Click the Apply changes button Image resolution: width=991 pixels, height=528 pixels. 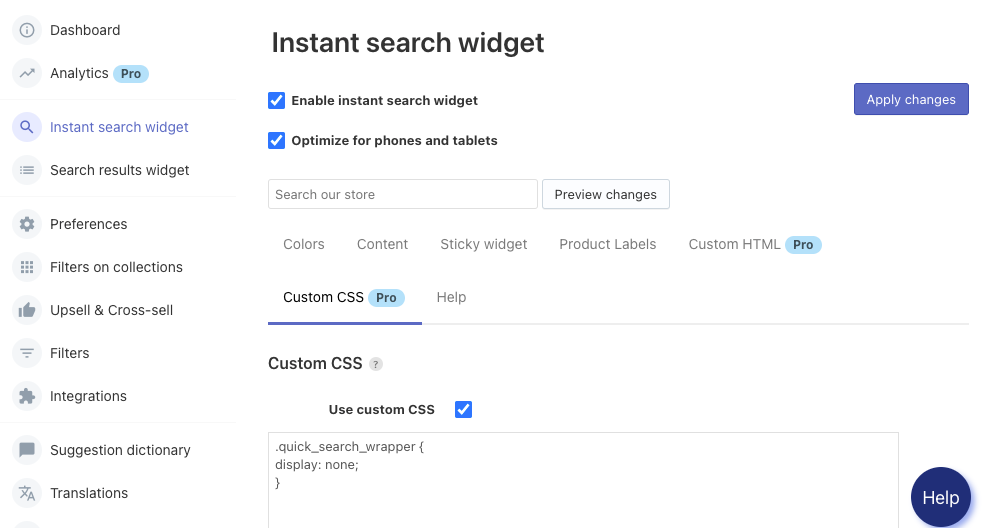point(911,99)
